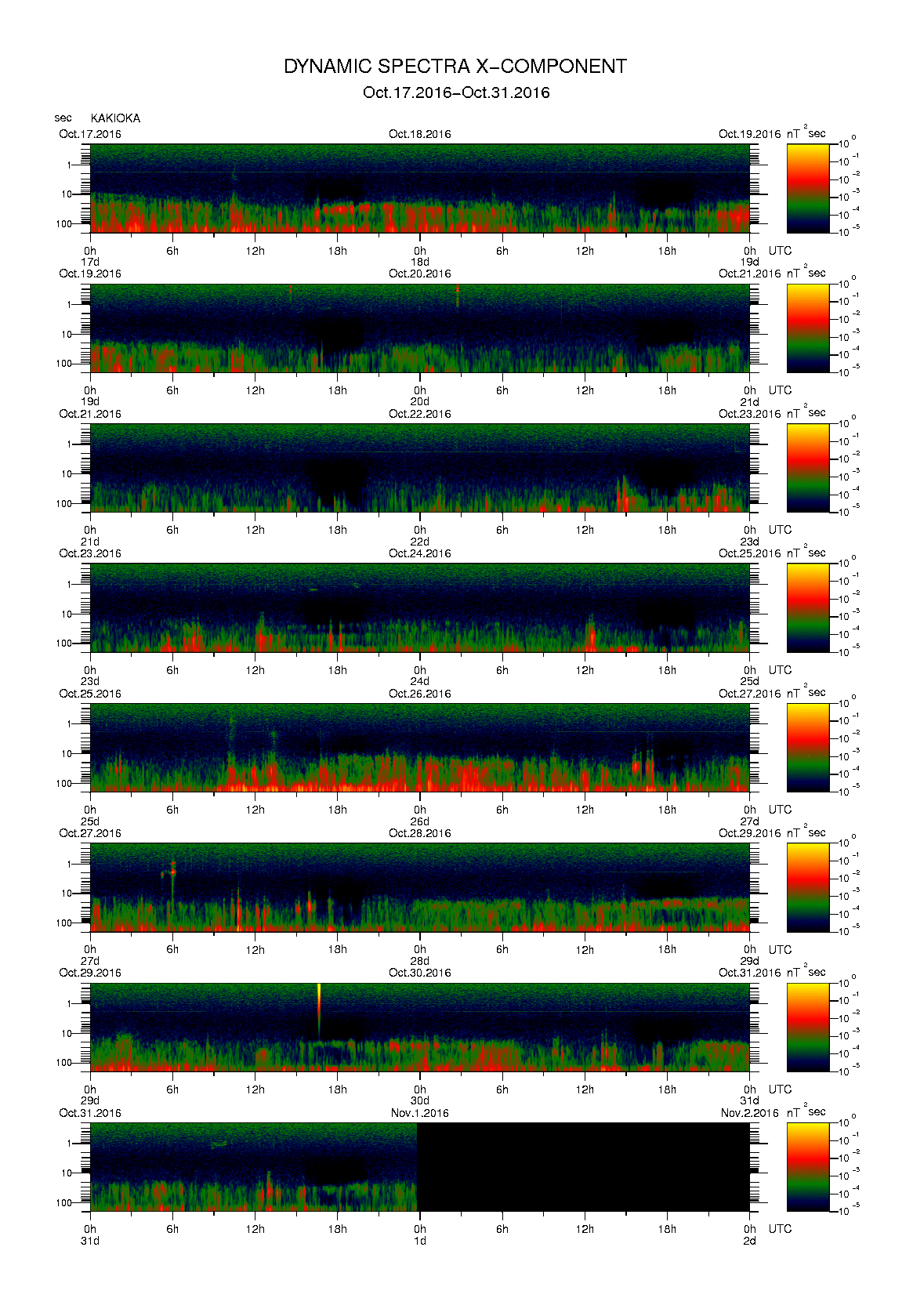Image resolution: width=913 pixels, height=1316 pixels.
Task: Open the Oct.17–Oct.19 spectrogram panel
Action: [420, 188]
